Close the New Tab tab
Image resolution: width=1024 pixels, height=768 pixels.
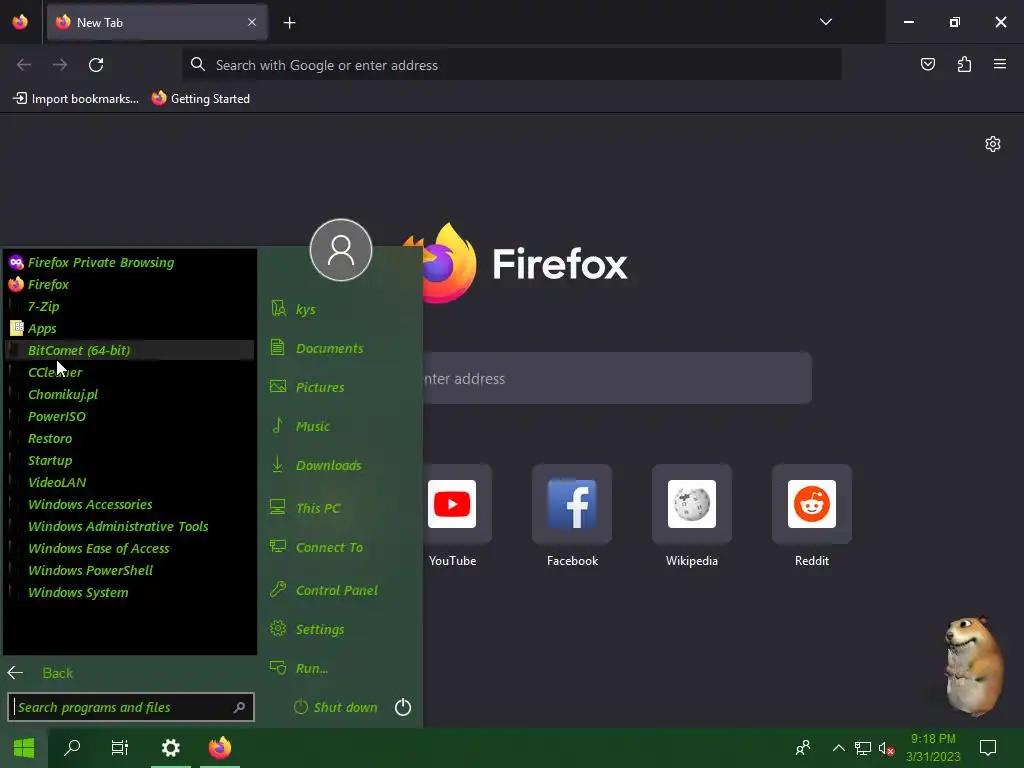point(251,22)
